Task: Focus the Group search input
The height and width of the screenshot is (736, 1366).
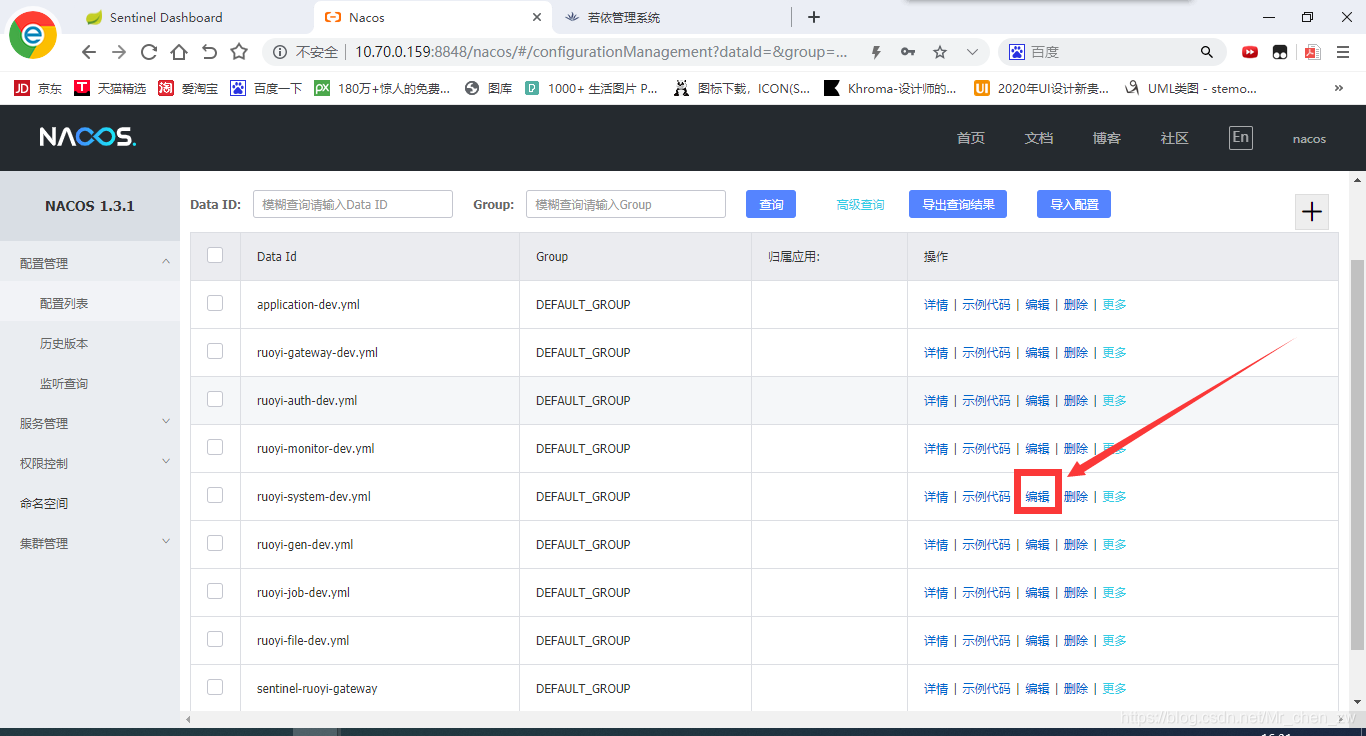Action: point(626,204)
